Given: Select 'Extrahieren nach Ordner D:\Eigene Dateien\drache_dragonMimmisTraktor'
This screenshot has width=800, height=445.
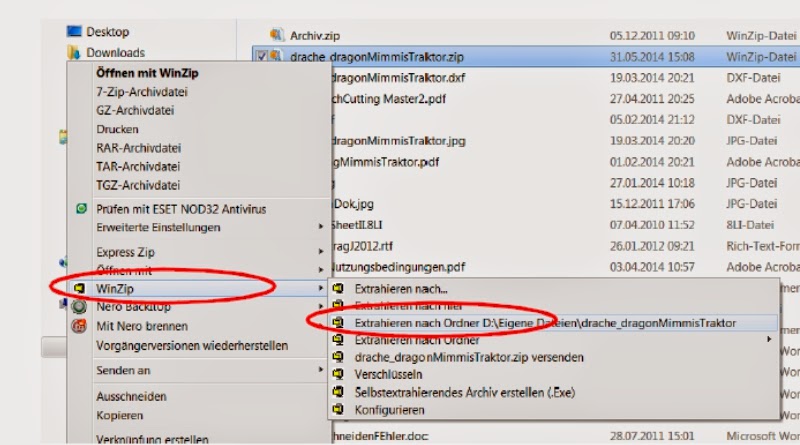Looking at the screenshot, I should click(x=545, y=323).
